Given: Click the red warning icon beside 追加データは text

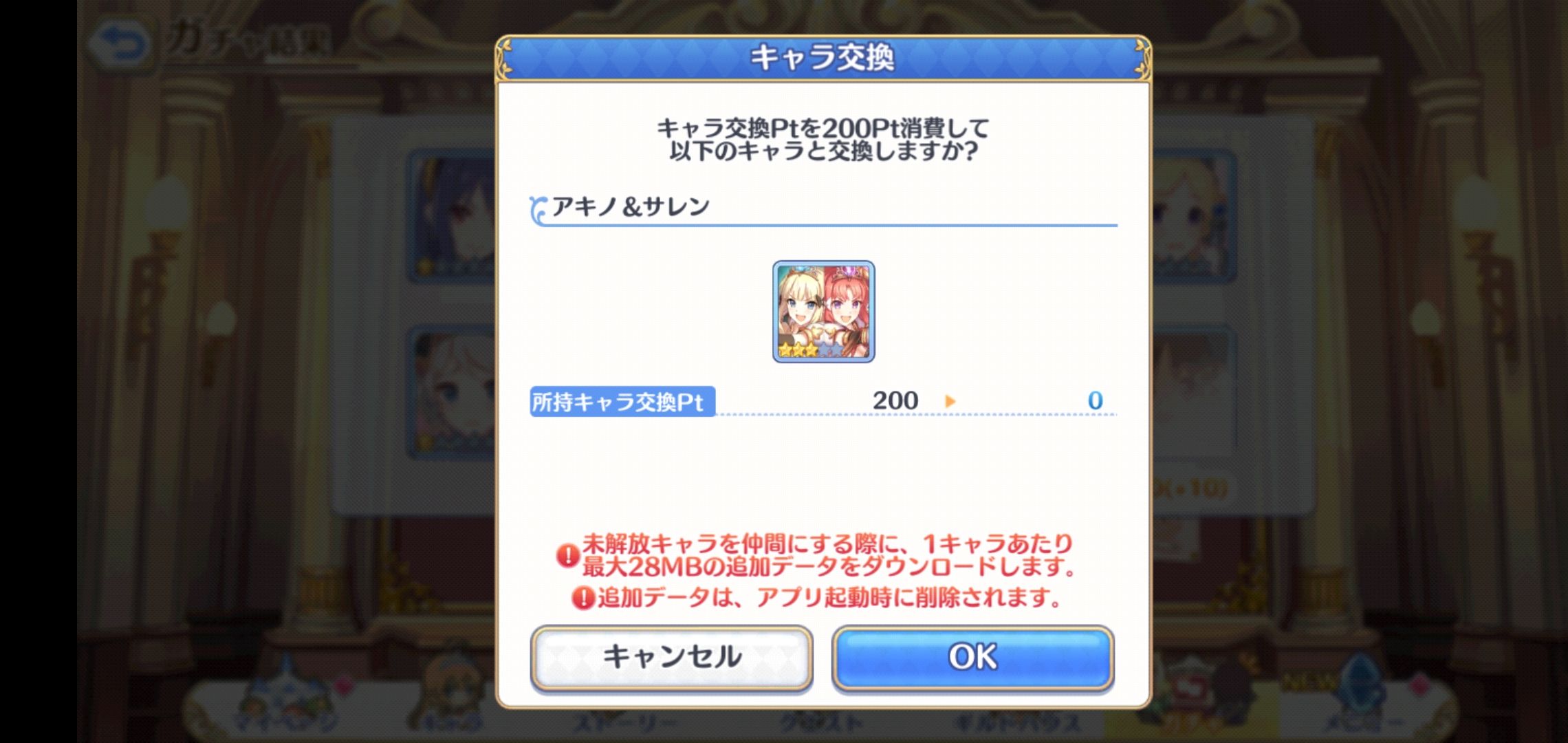Looking at the screenshot, I should [x=582, y=598].
